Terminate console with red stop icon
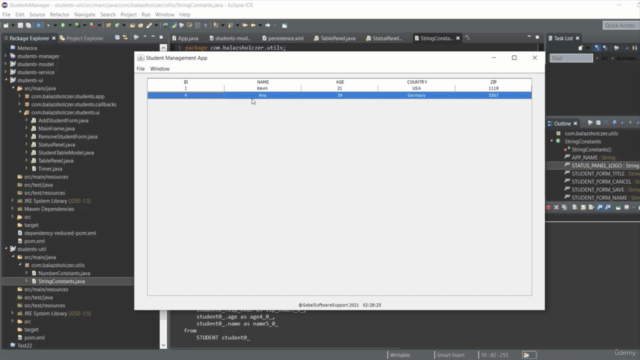Viewport: 640px width, 360px height. [x=549, y=207]
